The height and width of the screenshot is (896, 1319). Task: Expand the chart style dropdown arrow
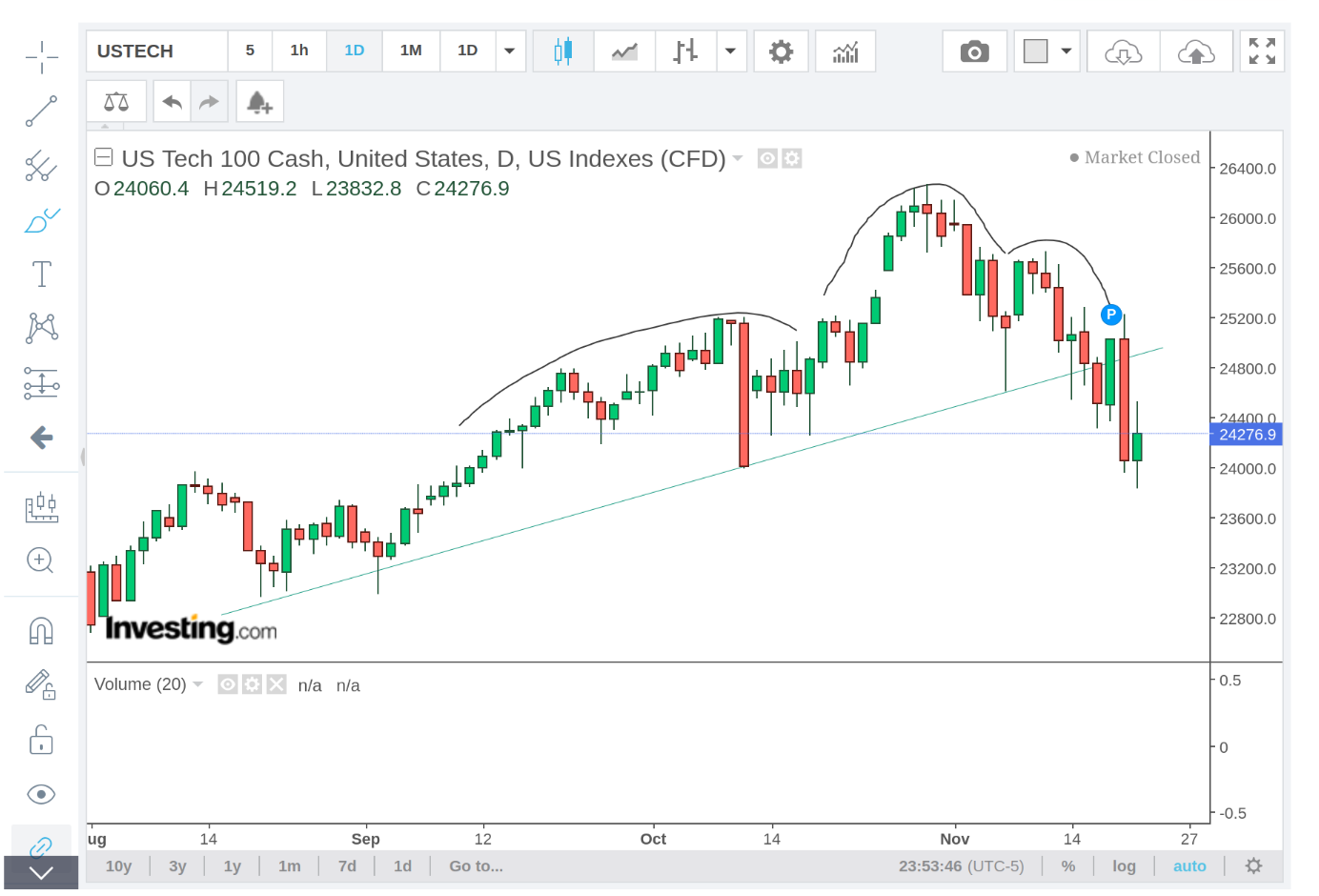[x=730, y=51]
